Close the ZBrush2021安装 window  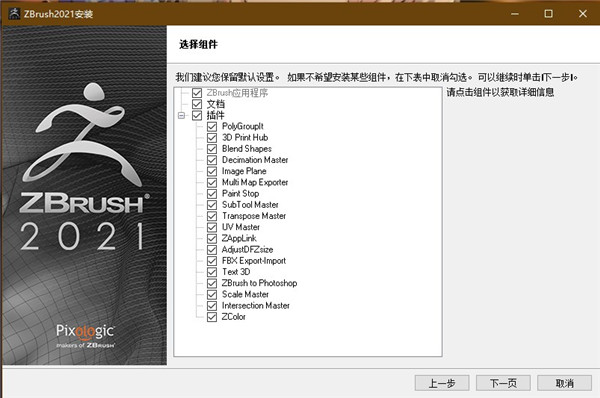point(583,14)
